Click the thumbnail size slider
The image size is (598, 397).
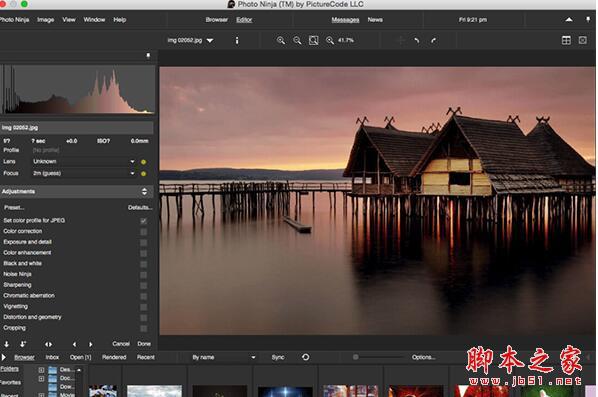378,357
